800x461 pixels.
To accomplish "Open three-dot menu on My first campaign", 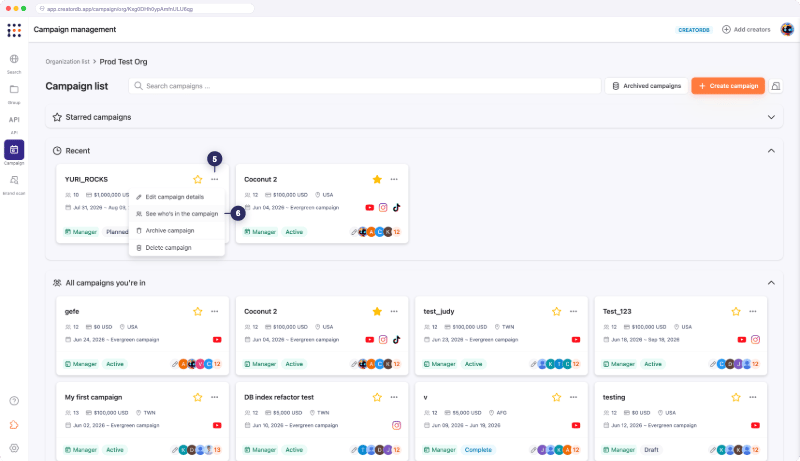I will pos(215,397).
